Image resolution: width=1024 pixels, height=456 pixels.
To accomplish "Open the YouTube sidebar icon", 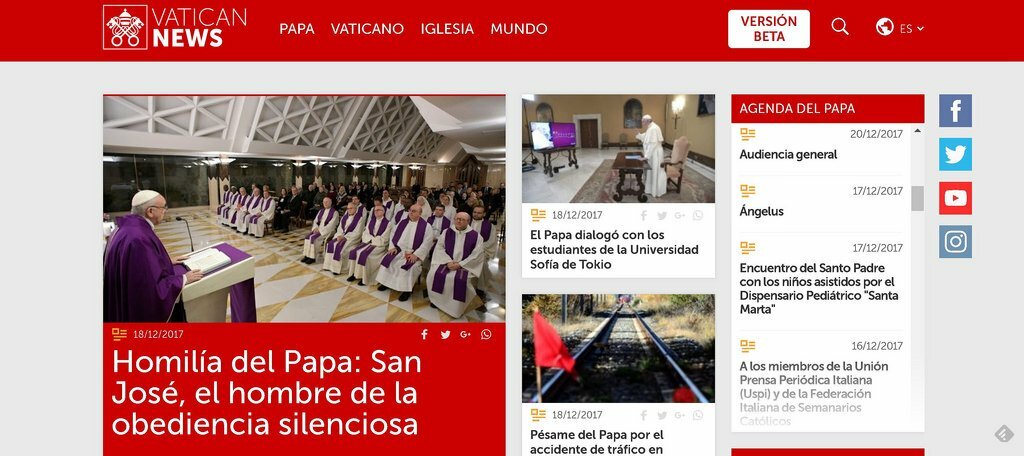I will pyautogui.click(x=955, y=198).
